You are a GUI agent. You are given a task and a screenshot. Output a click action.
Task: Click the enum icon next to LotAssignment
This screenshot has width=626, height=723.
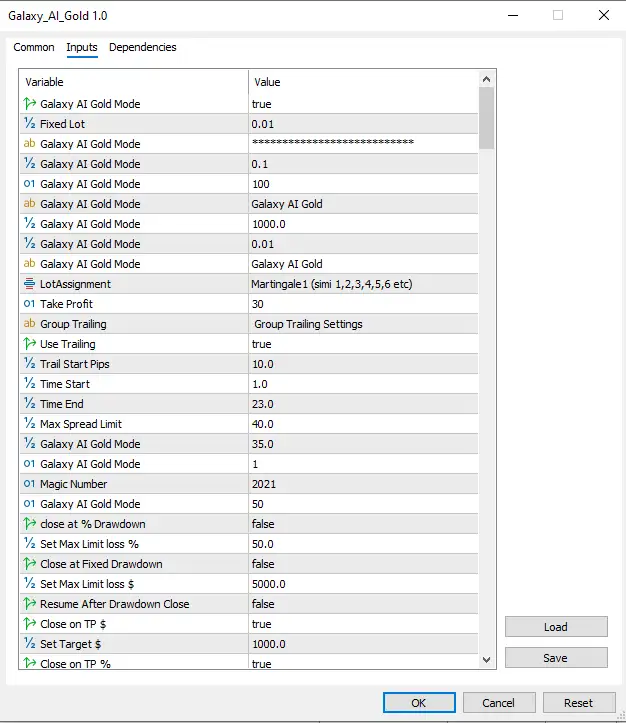(x=29, y=284)
